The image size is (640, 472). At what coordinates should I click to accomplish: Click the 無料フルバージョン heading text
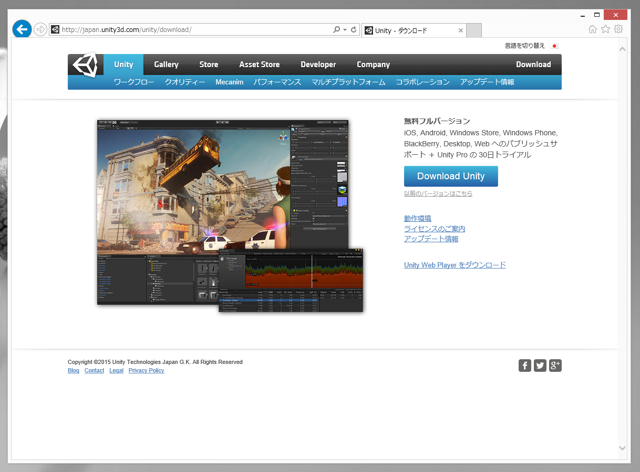pos(437,121)
